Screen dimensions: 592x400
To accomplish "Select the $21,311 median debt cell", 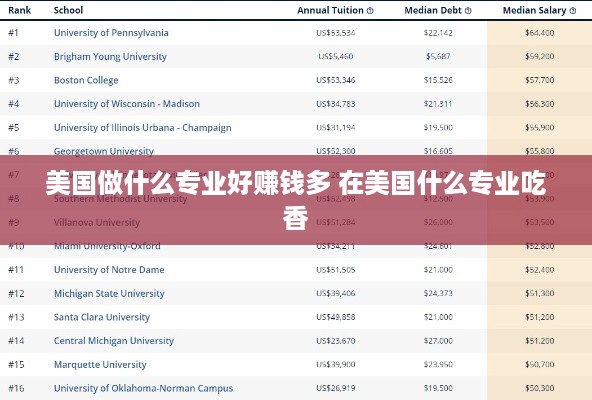I will pyautogui.click(x=438, y=104).
